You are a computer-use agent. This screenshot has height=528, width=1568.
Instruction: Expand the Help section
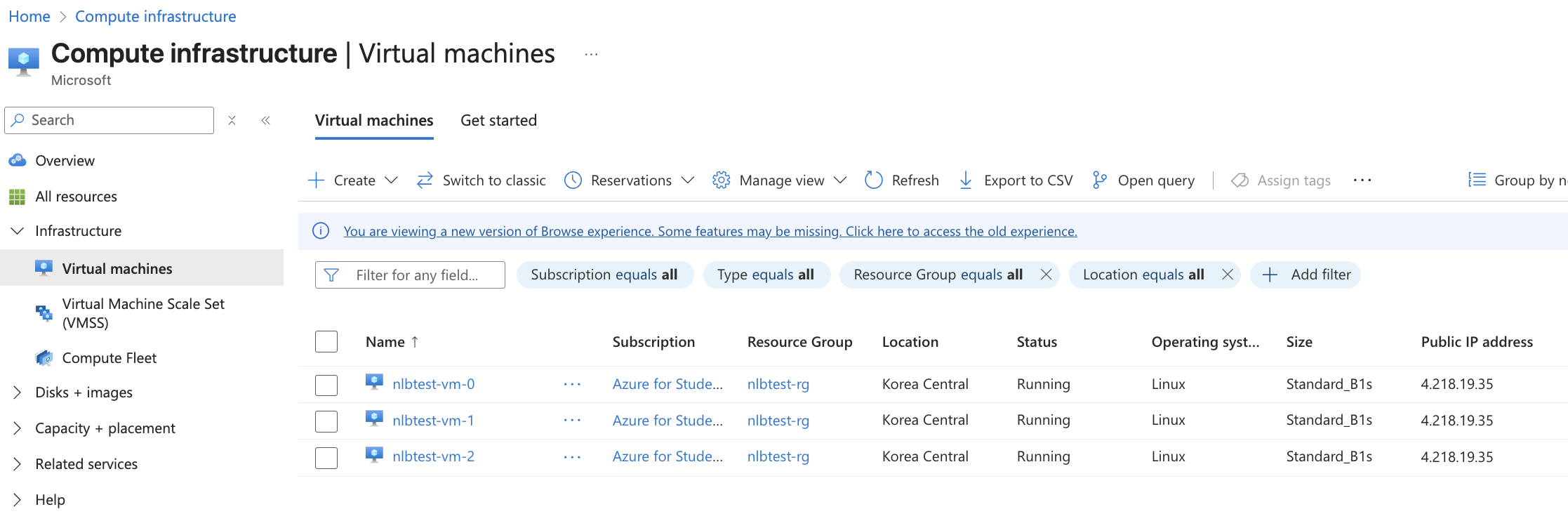click(x=18, y=500)
